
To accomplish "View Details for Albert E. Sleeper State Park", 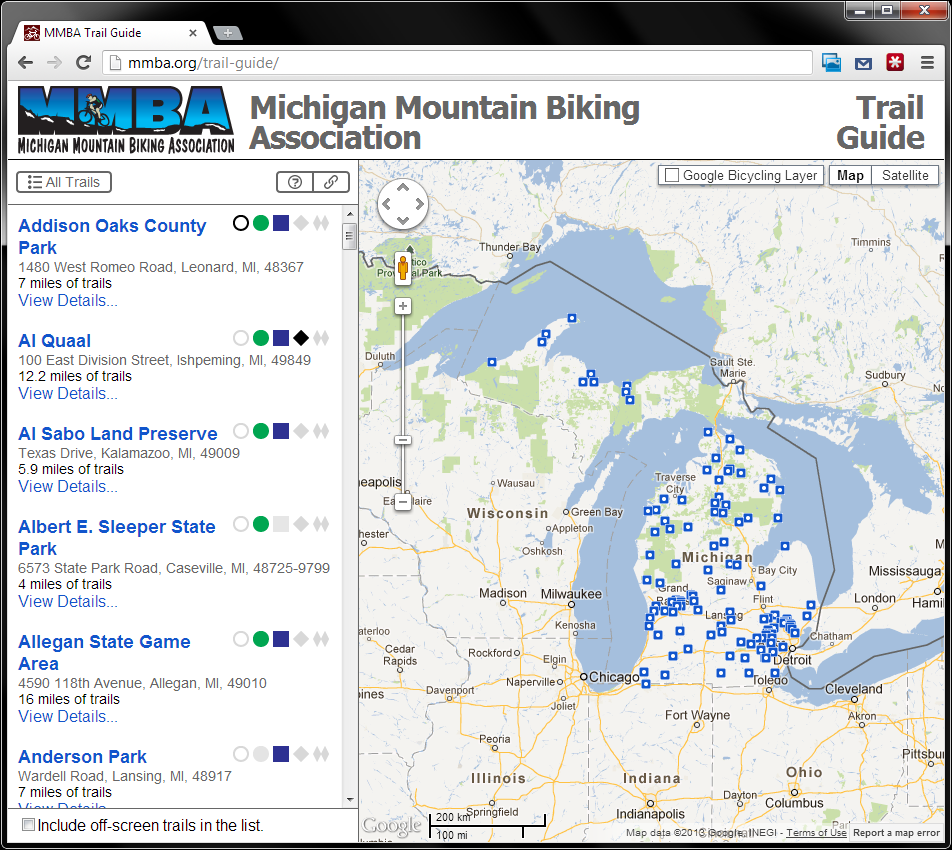I will [x=68, y=601].
